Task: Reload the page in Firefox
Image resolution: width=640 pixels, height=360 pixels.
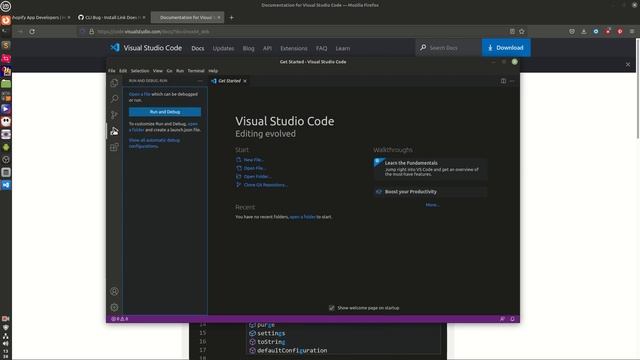Action: point(32,31)
